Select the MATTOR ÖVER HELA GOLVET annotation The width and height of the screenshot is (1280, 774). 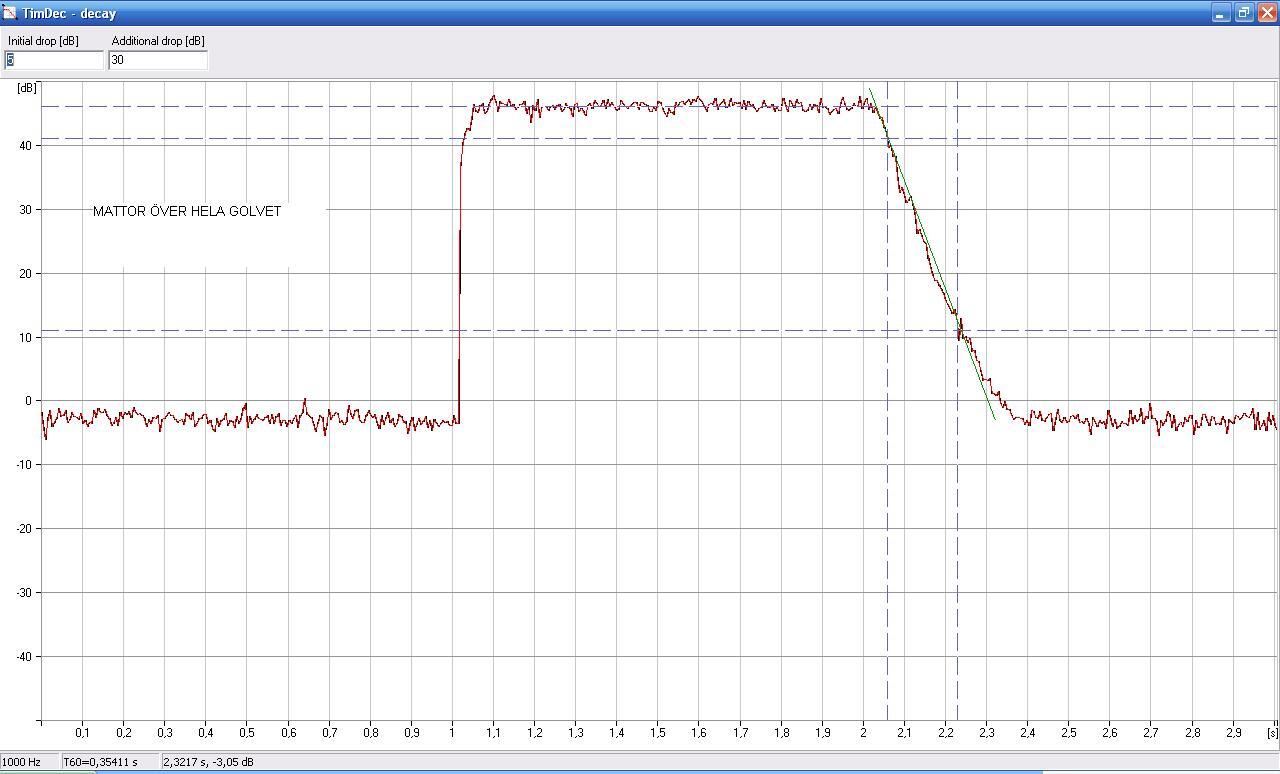click(x=187, y=211)
